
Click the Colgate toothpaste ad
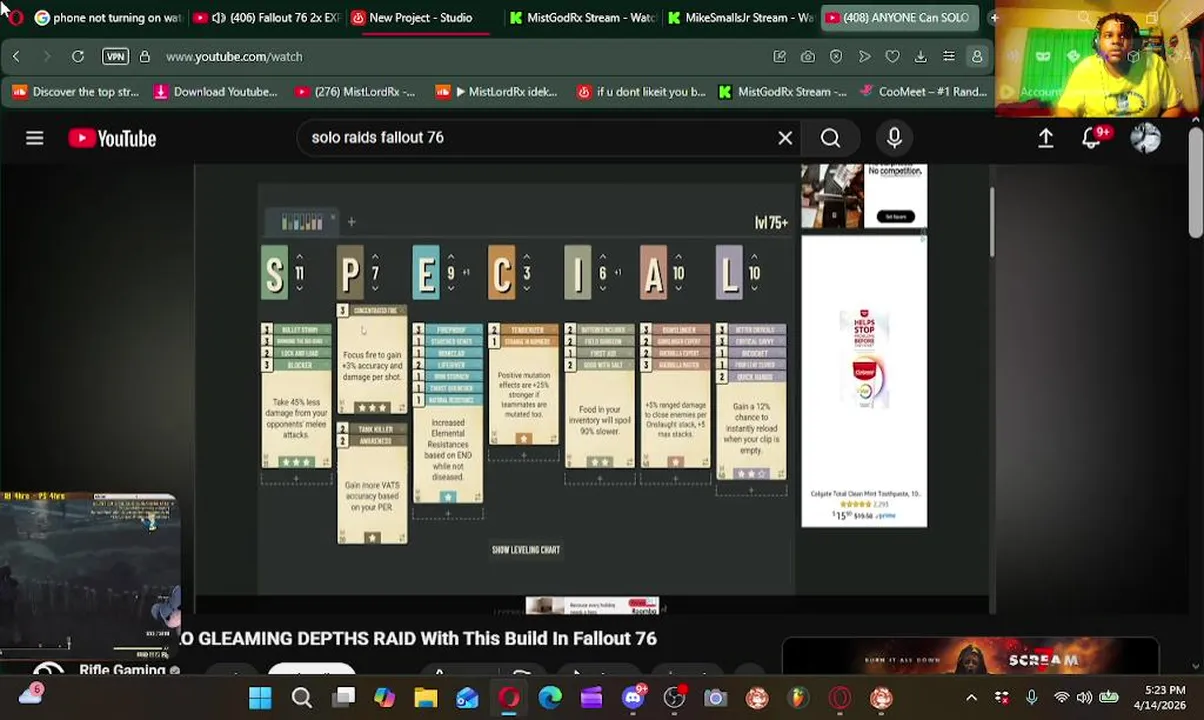[864, 380]
